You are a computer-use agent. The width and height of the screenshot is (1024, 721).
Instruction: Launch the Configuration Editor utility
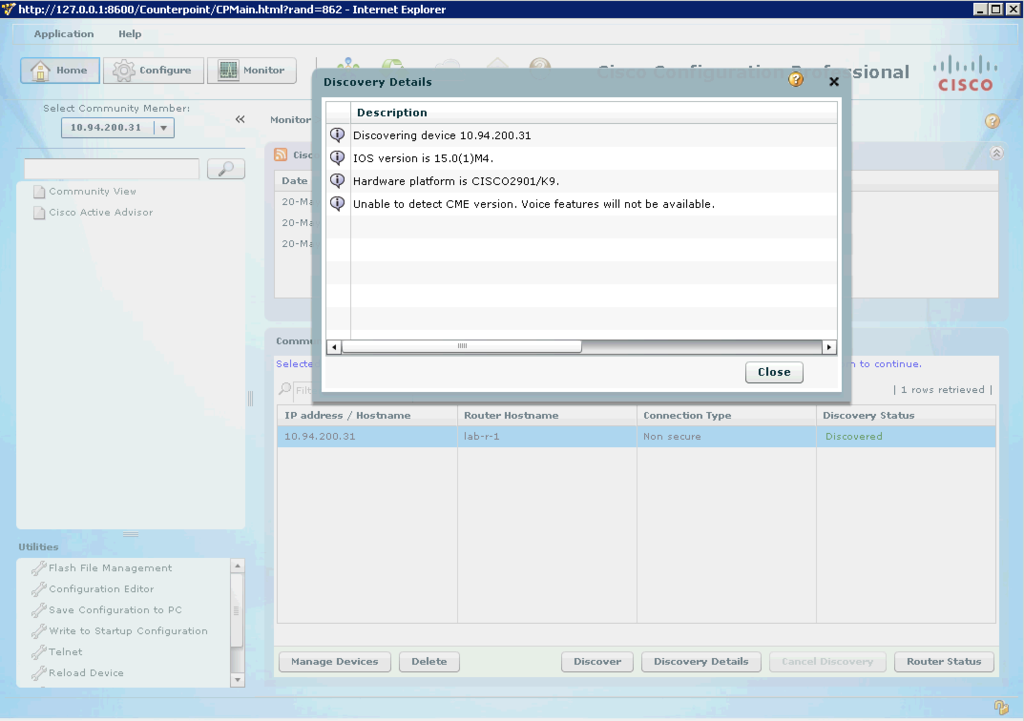click(x=101, y=589)
